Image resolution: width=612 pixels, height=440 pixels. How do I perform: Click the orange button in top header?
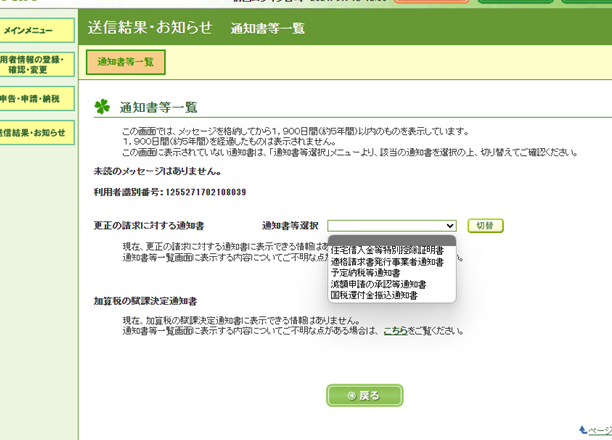tap(430, 3)
